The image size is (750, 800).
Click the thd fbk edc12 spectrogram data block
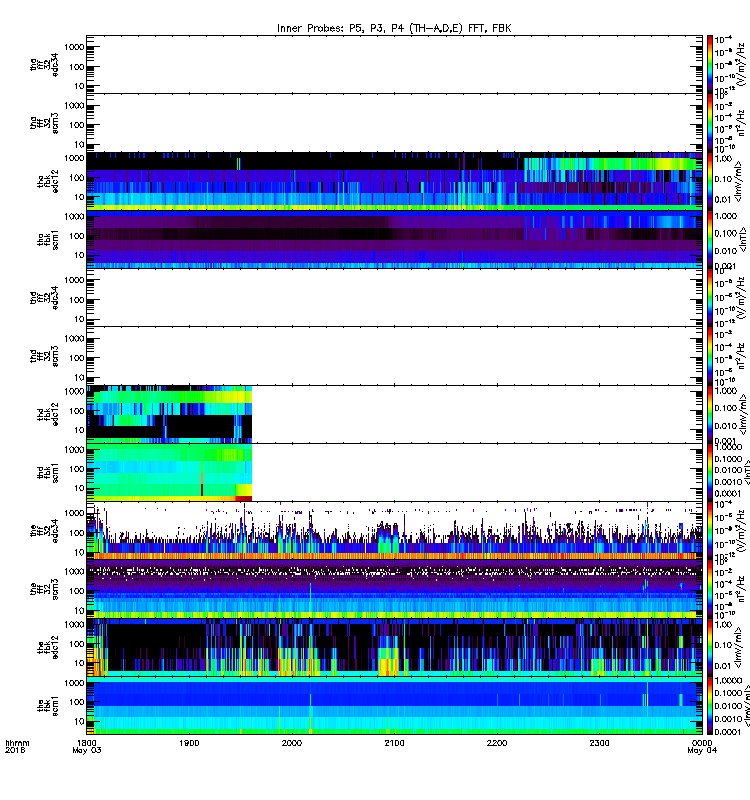pyautogui.click(x=169, y=414)
